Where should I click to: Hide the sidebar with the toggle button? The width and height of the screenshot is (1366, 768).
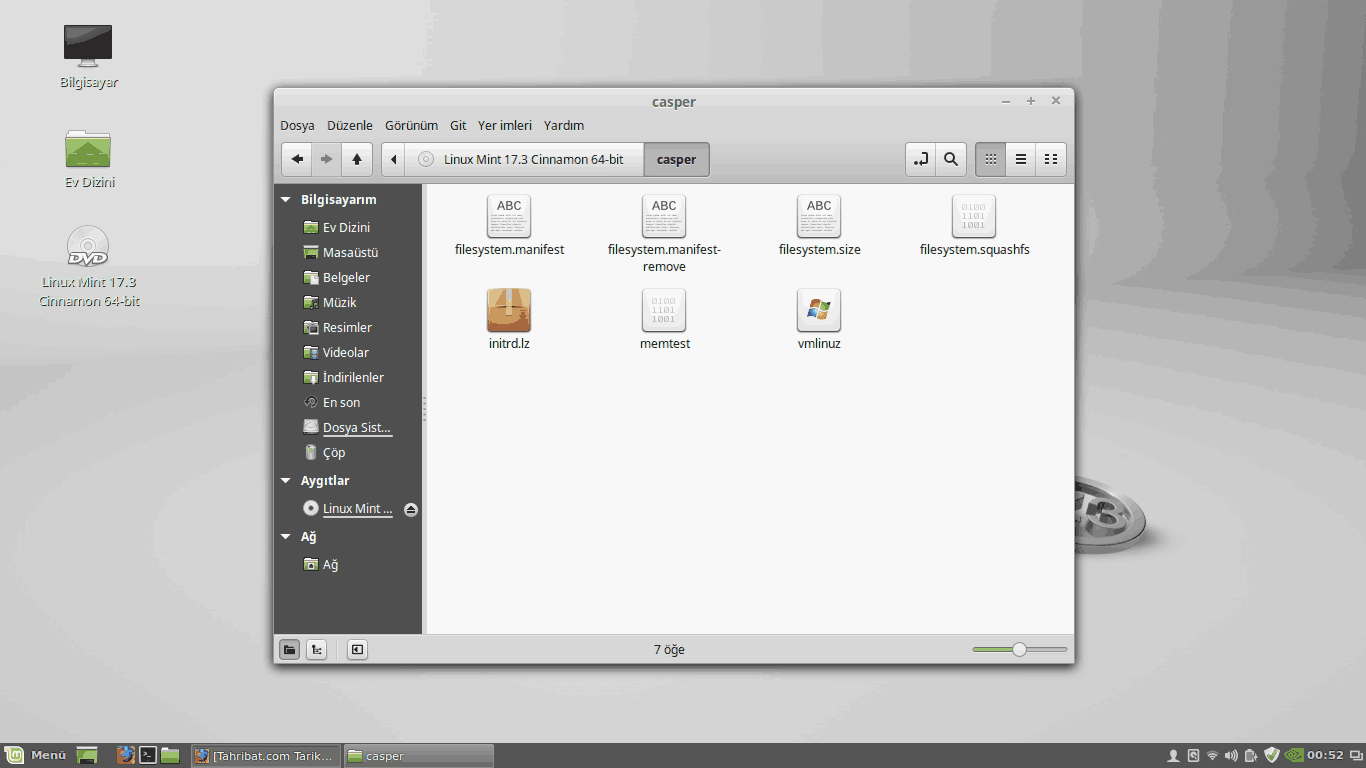click(357, 650)
